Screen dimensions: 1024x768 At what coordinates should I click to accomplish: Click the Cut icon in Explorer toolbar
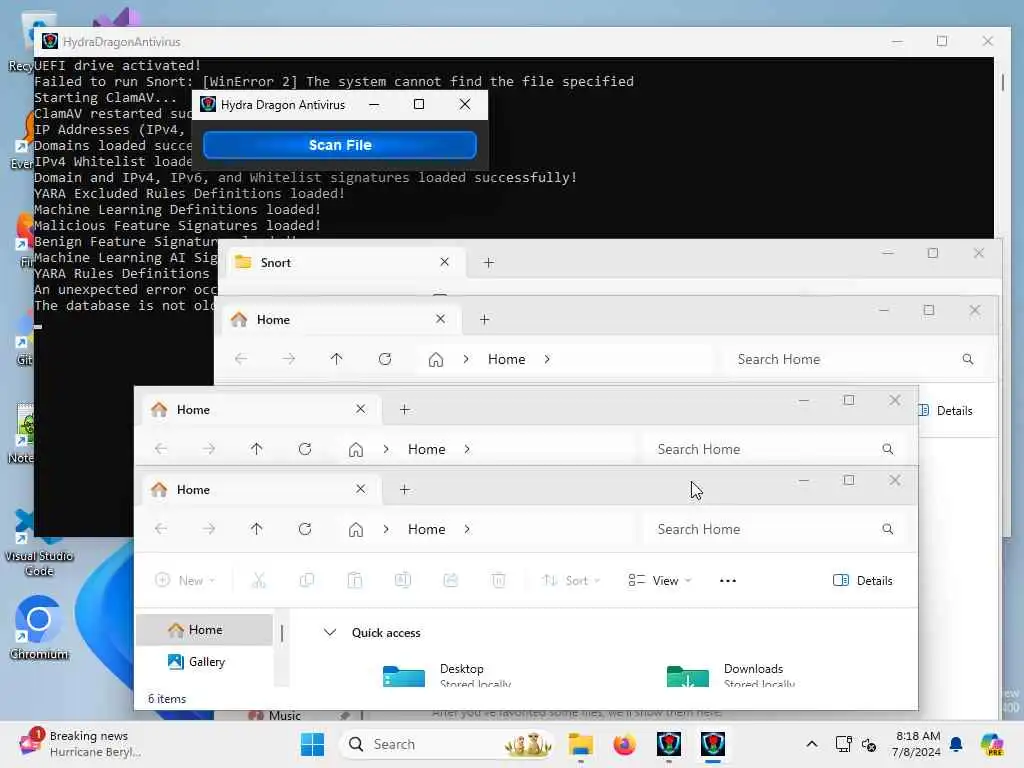[x=259, y=581]
